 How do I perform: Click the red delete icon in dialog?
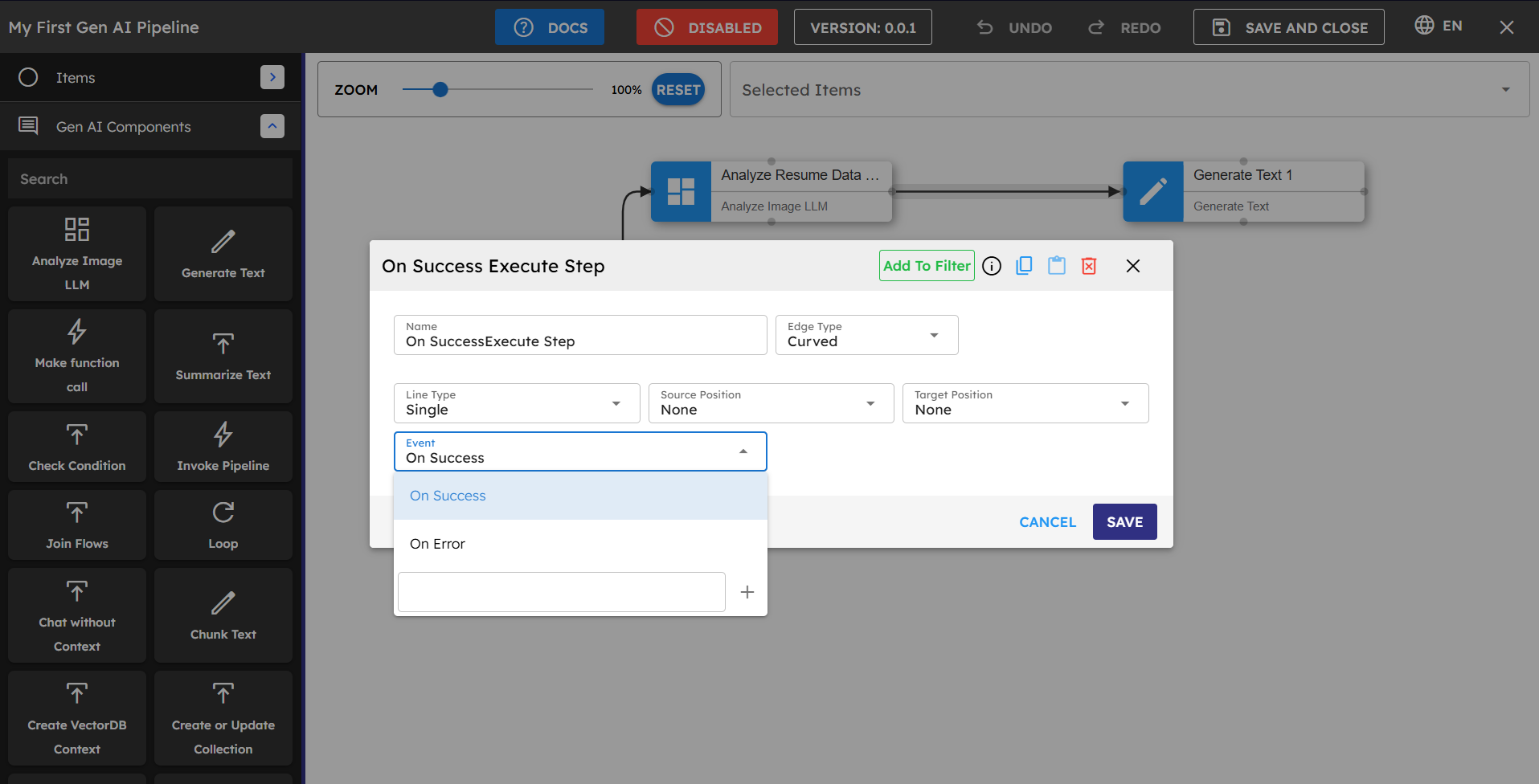1089,266
